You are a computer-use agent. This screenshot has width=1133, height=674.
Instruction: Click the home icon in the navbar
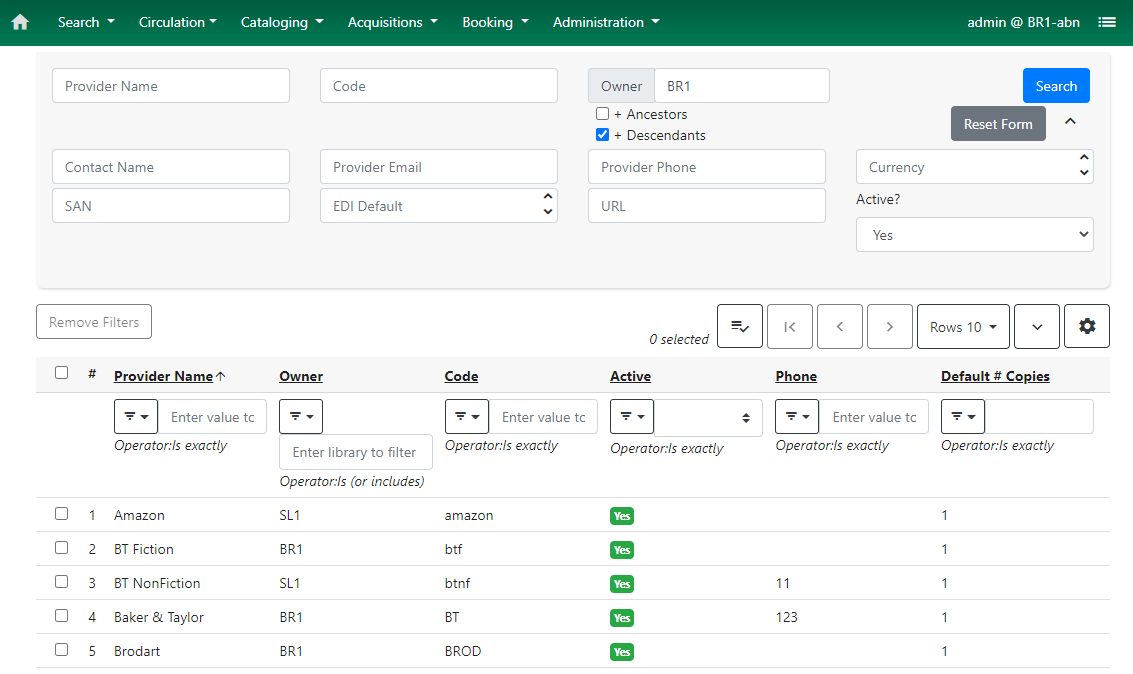point(20,21)
